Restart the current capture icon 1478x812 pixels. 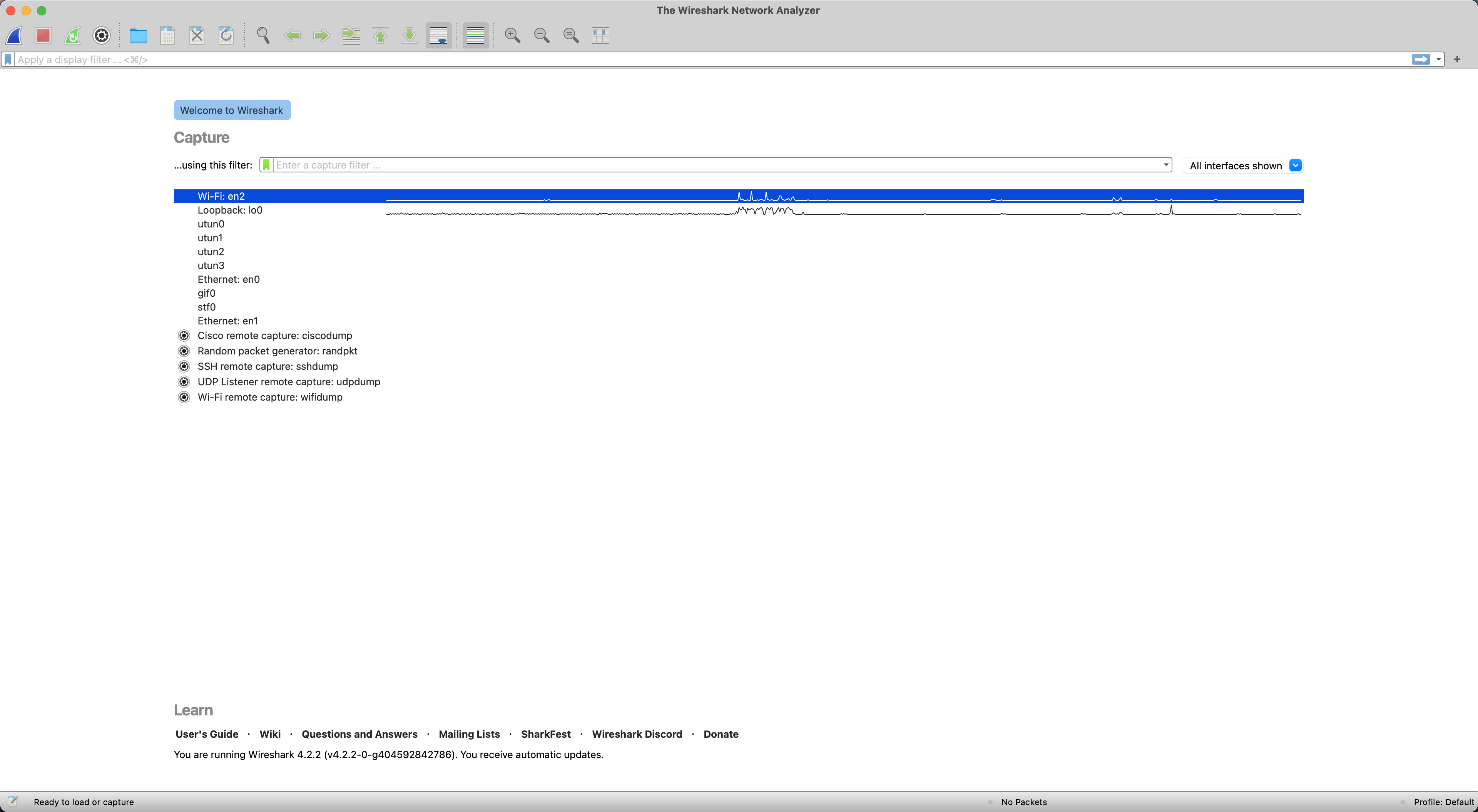coord(72,35)
